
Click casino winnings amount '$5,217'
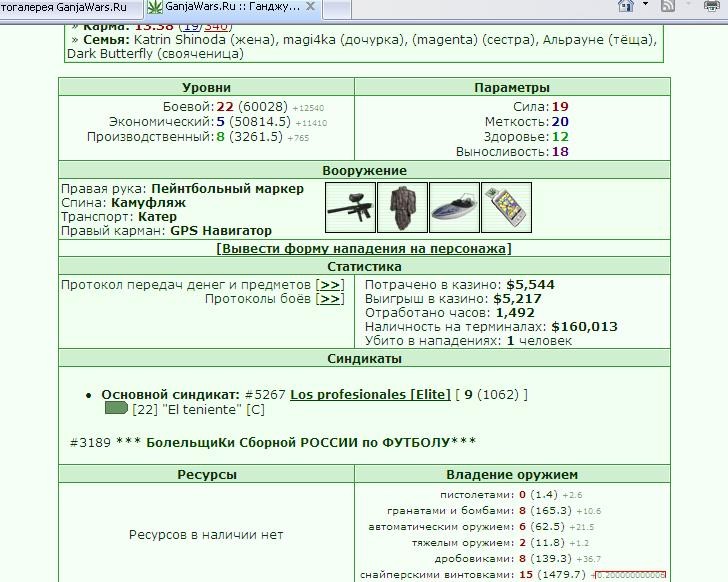(518, 298)
